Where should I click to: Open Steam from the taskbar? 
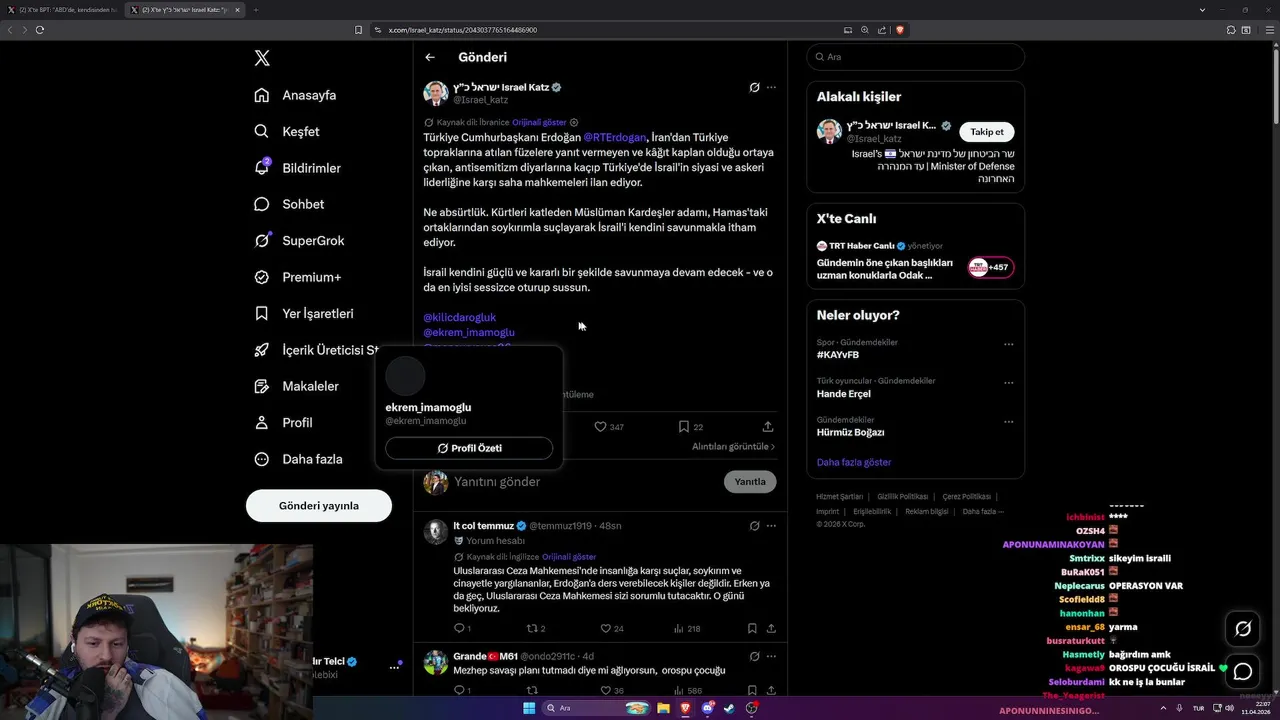point(729,708)
